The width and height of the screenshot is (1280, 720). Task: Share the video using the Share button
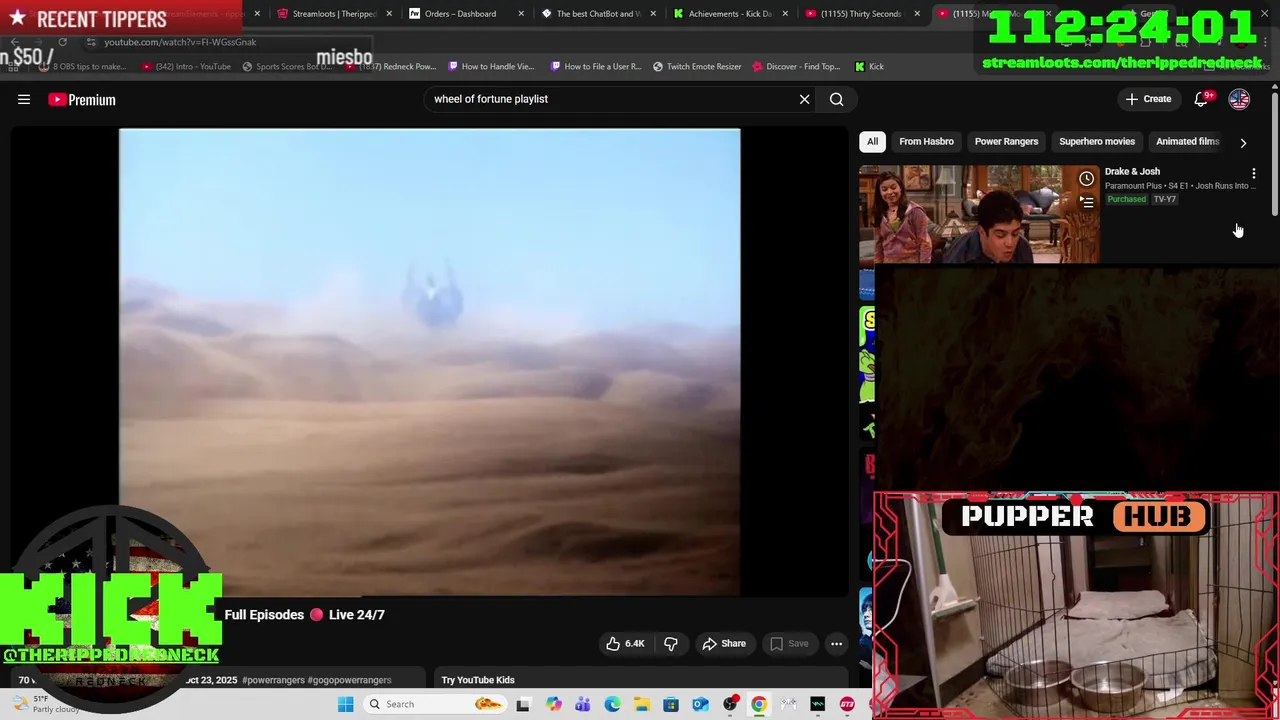[x=723, y=644]
